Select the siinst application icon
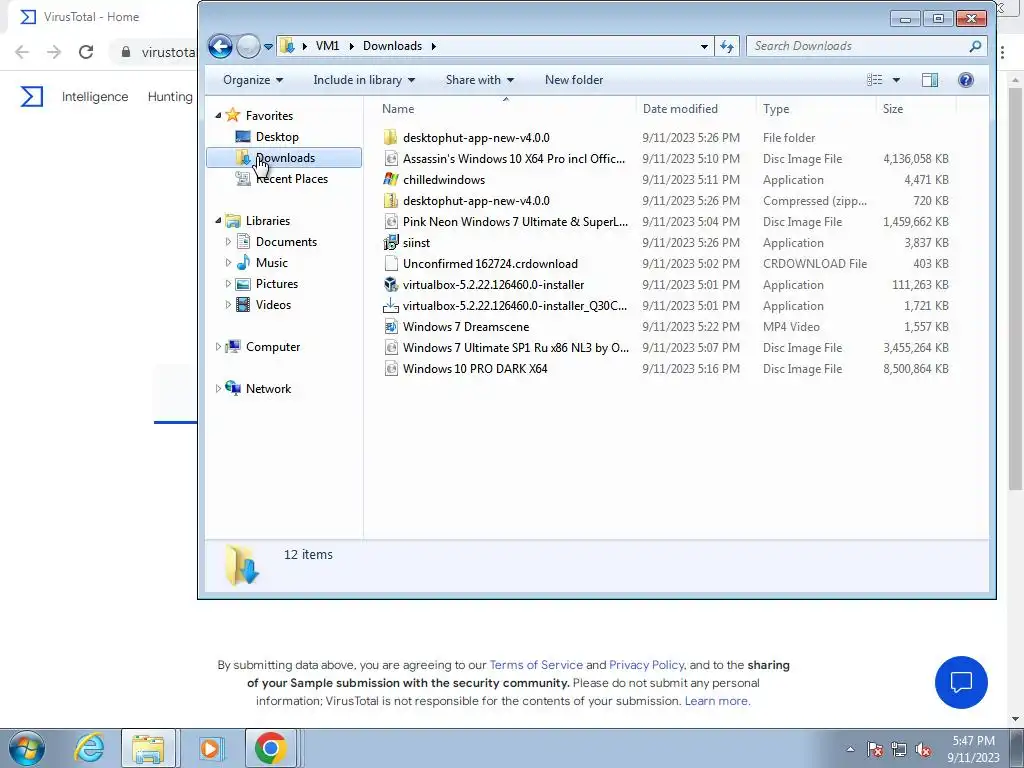This screenshot has height=768, width=1024. point(391,243)
